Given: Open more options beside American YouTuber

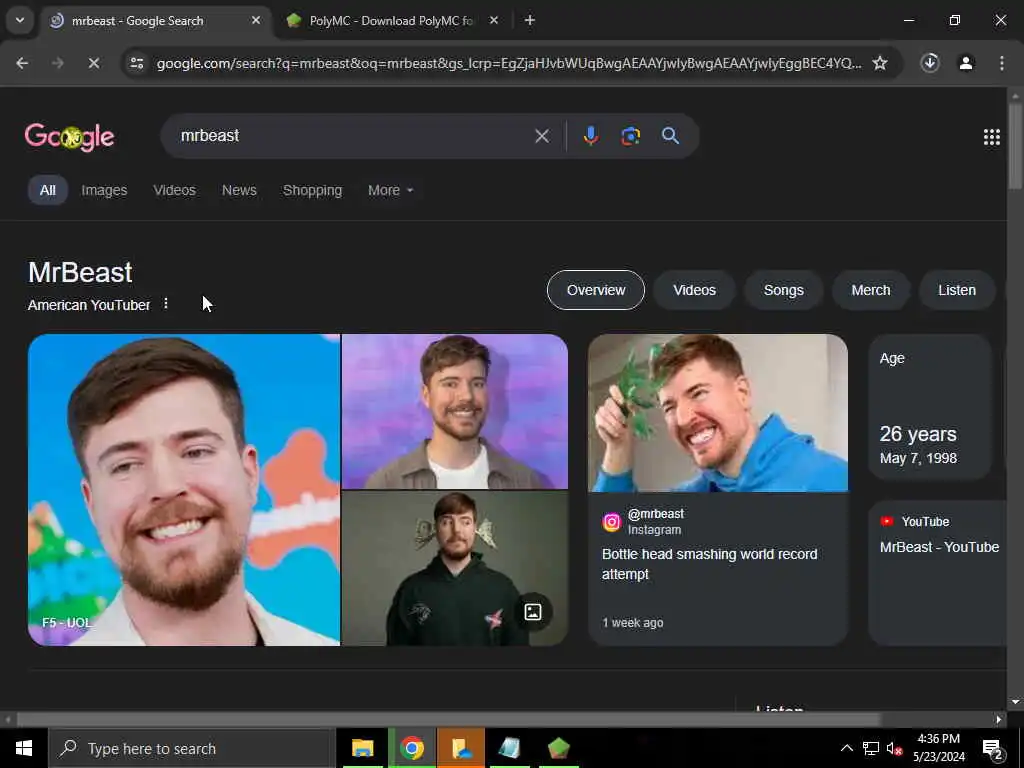Looking at the screenshot, I should (x=166, y=304).
